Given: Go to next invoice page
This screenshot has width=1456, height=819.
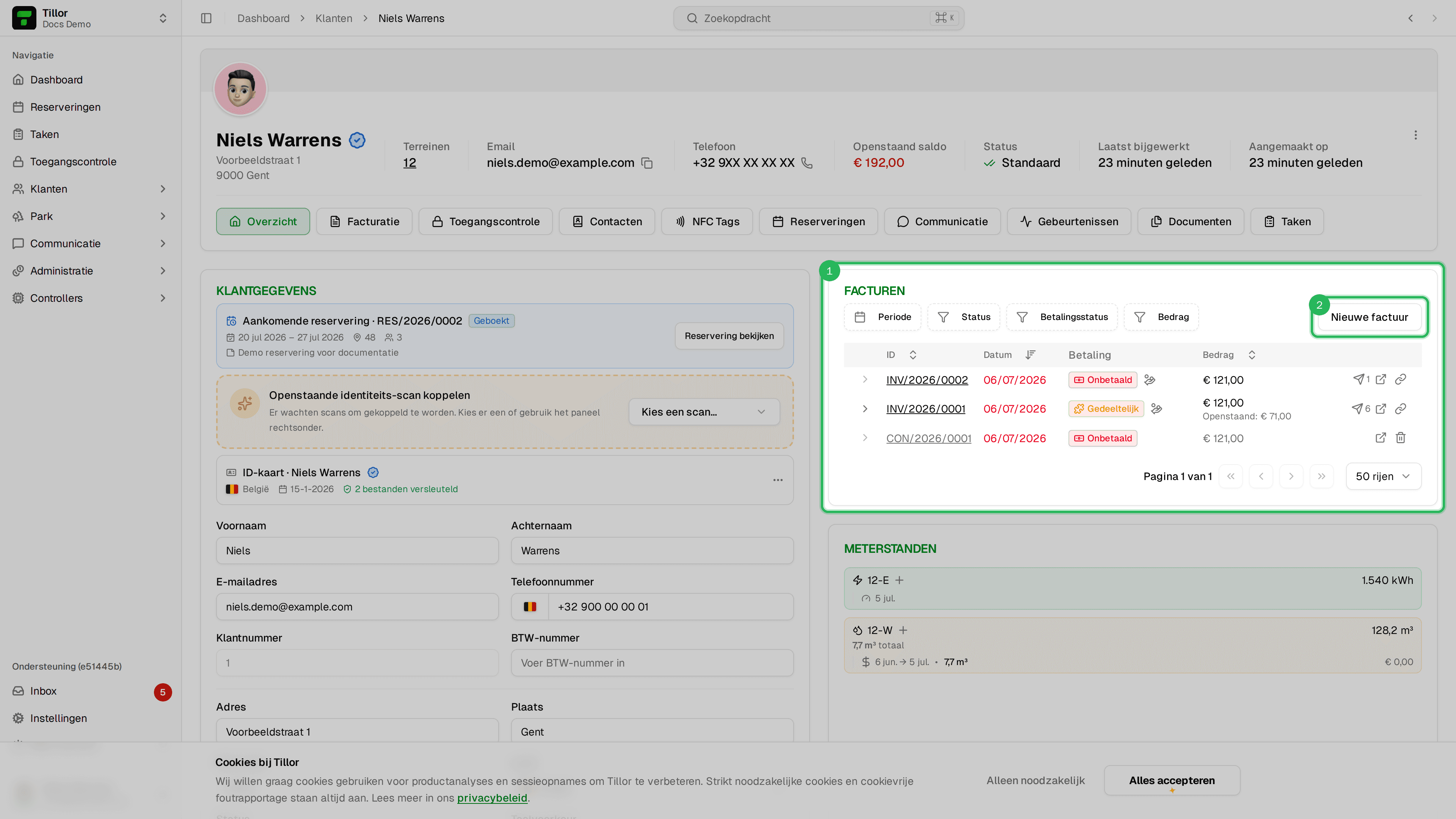Looking at the screenshot, I should [x=1291, y=477].
